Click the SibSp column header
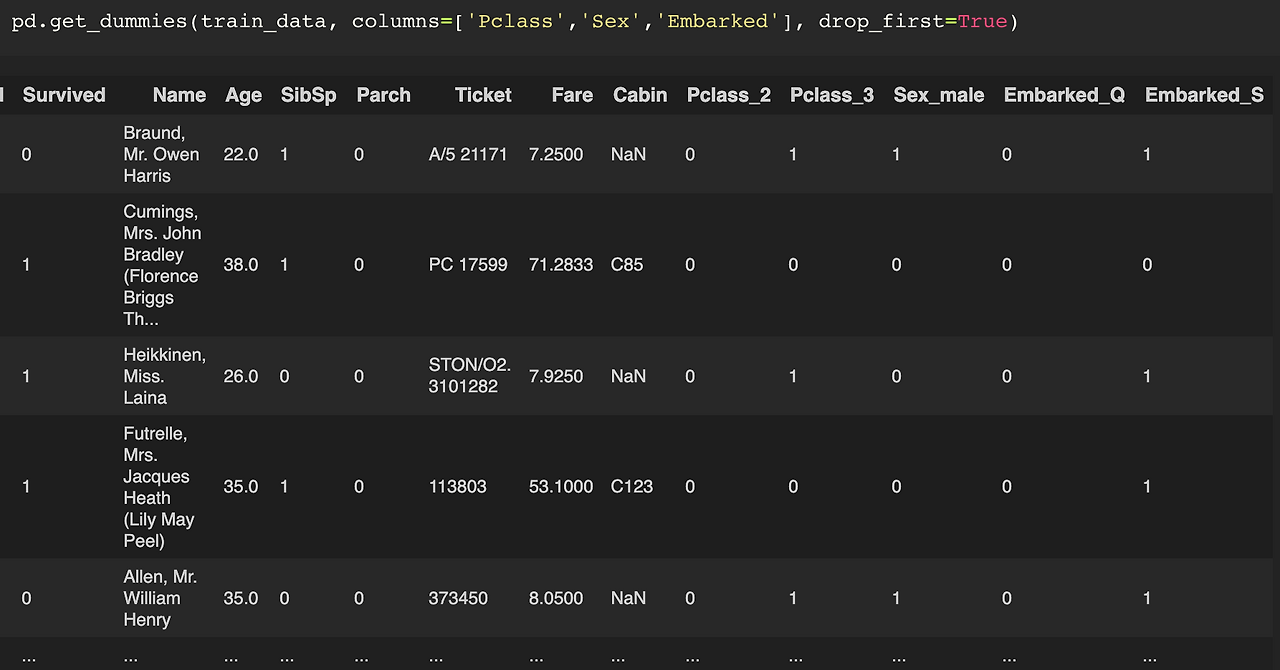 [309, 95]
